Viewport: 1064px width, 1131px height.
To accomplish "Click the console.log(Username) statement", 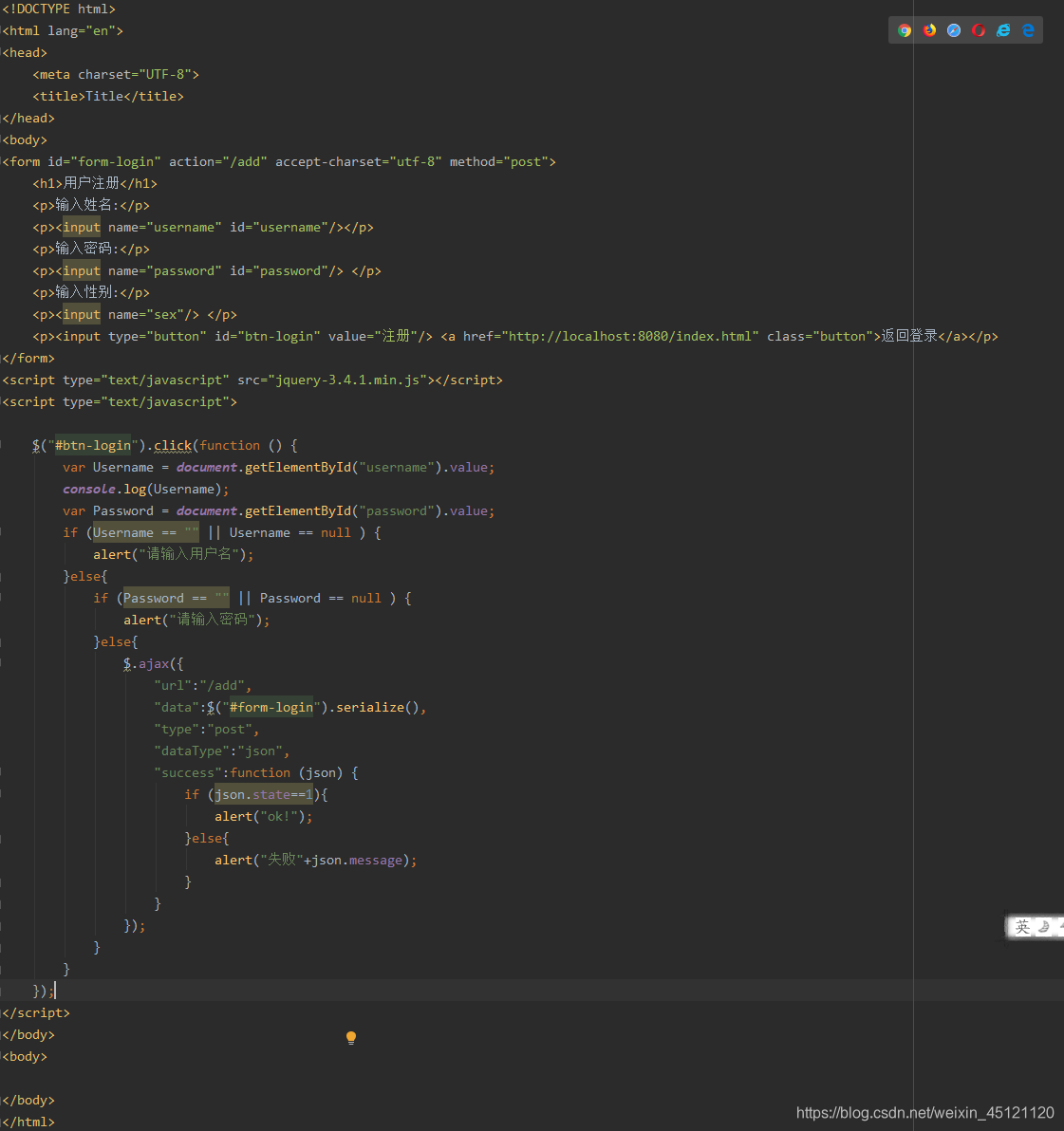I will click(146, 489).
